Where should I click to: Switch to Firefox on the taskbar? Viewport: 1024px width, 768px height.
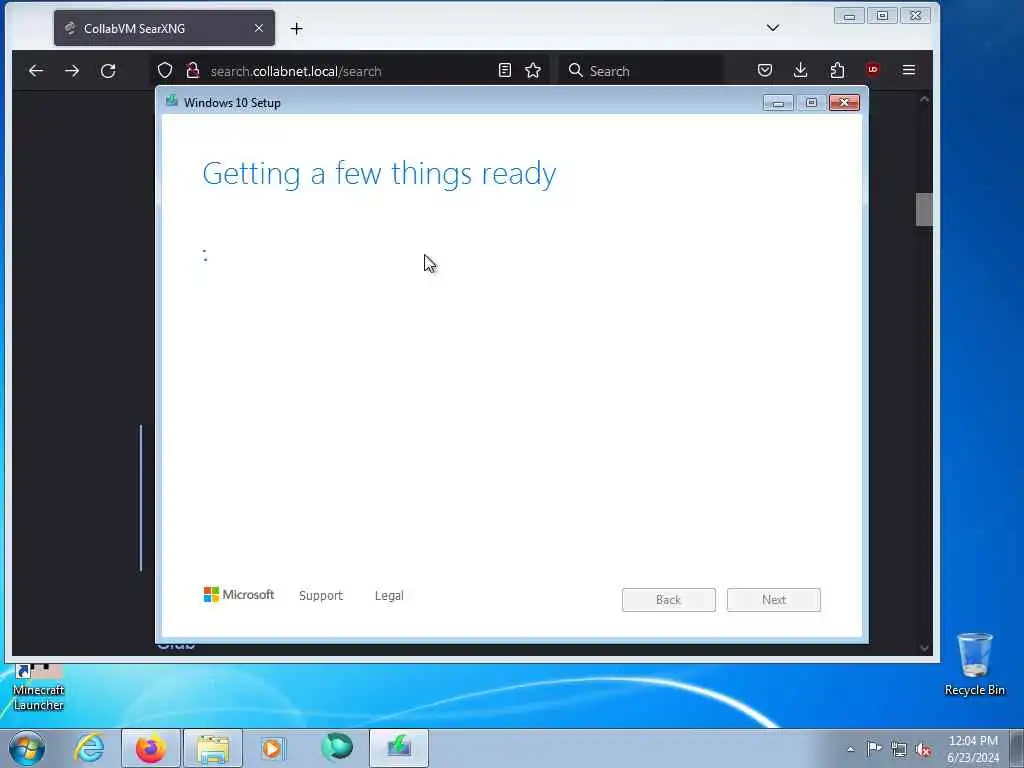click(x=151, y=748)
